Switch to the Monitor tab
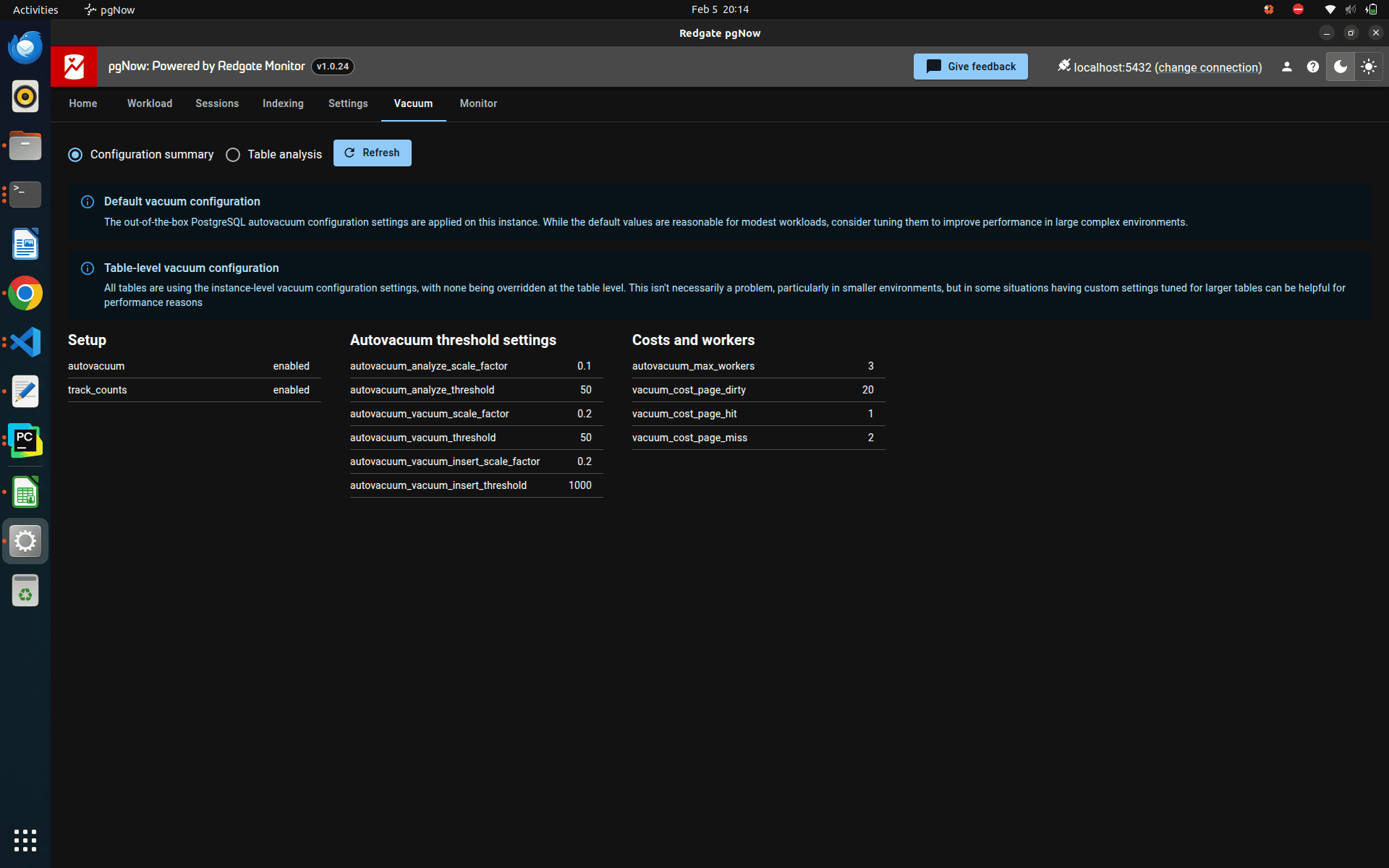 pos(477,103)
